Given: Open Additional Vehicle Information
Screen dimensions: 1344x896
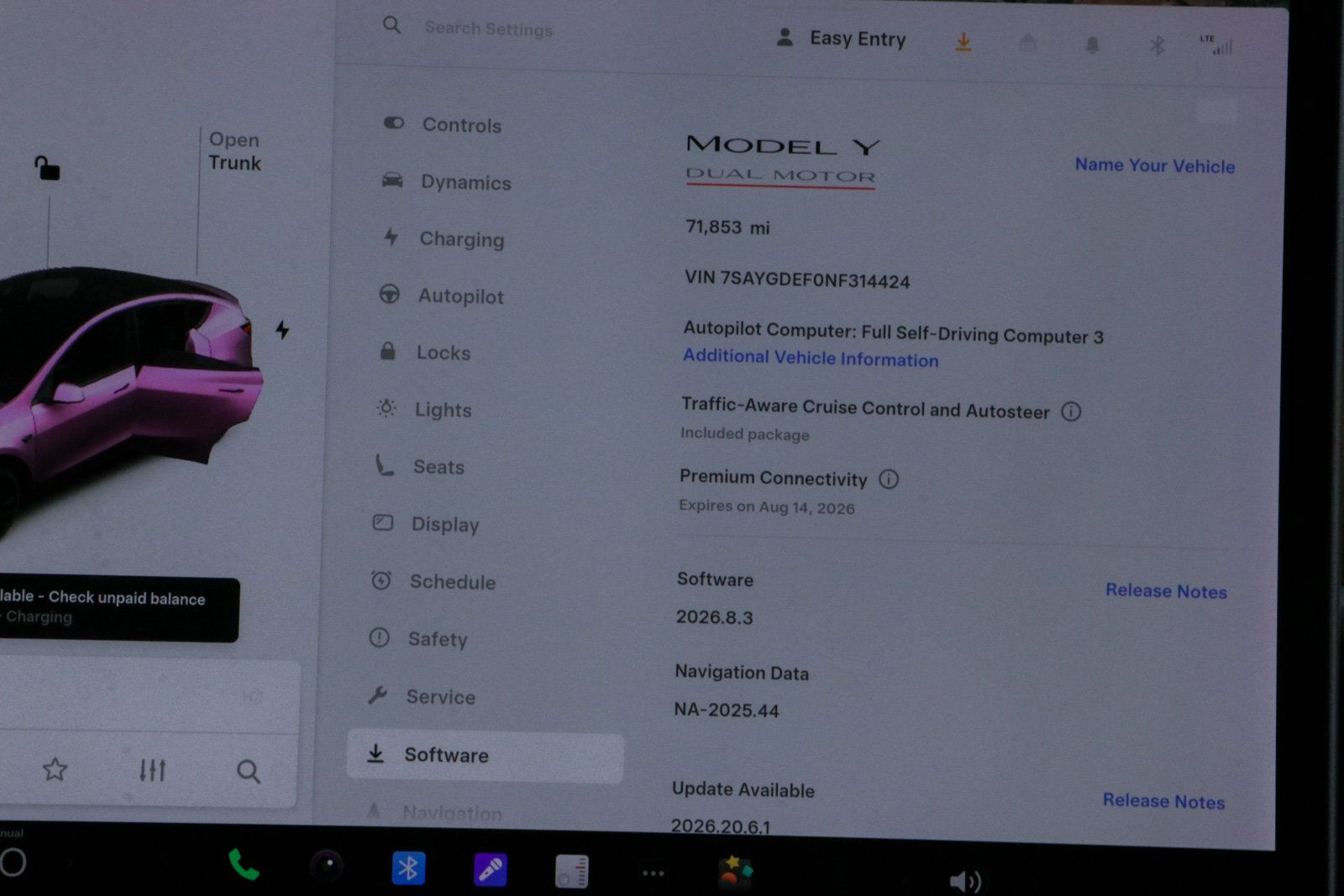Looking at the screenshot, I should pyautogui.click(x=811, y=358).
